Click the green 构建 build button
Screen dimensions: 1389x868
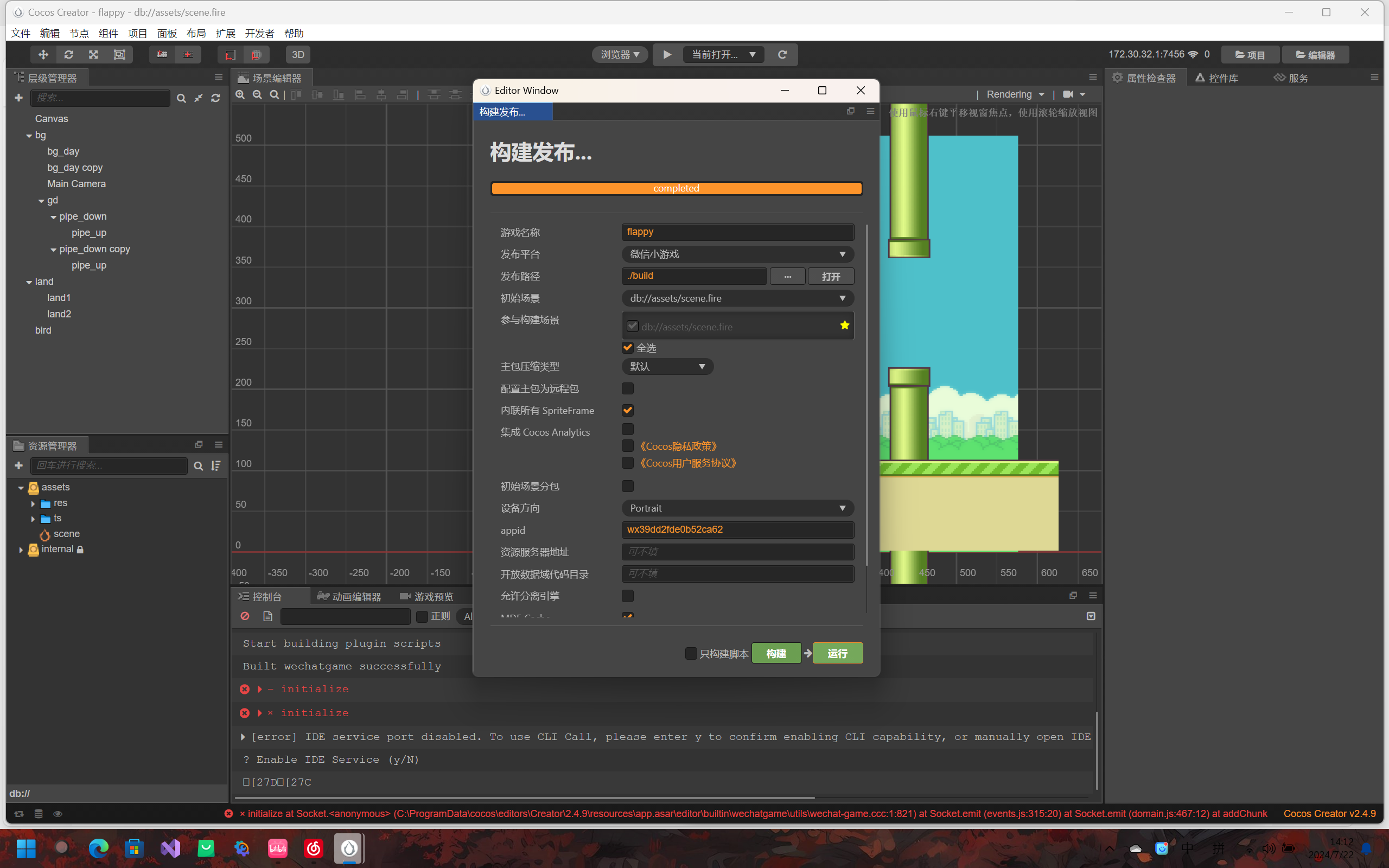coord(776,653)
